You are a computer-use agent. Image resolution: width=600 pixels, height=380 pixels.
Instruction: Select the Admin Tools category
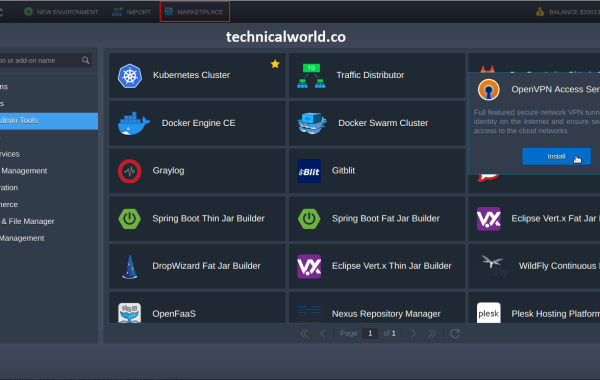49,121
